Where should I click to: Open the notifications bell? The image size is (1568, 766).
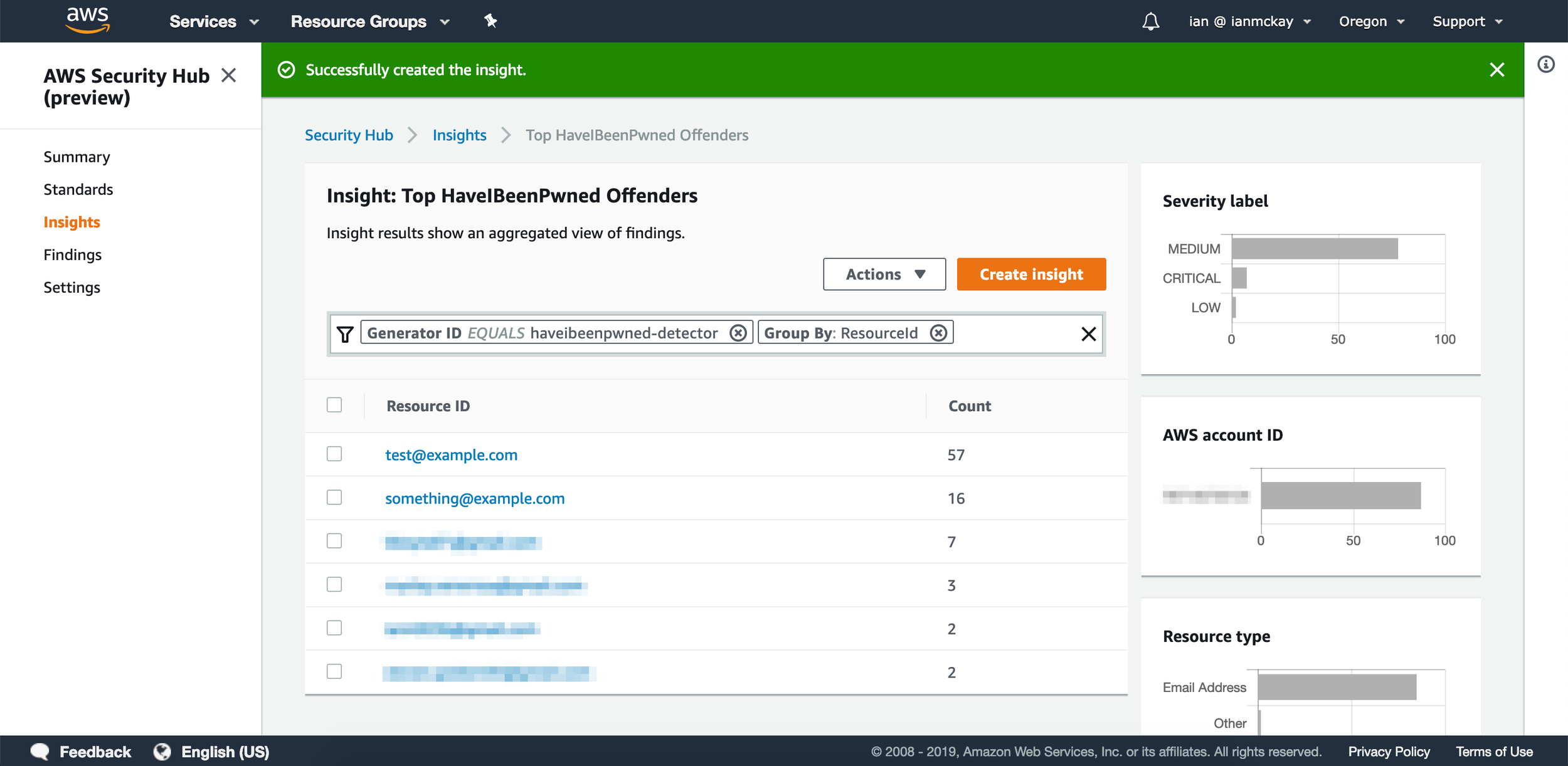(x=1150, y=22)
